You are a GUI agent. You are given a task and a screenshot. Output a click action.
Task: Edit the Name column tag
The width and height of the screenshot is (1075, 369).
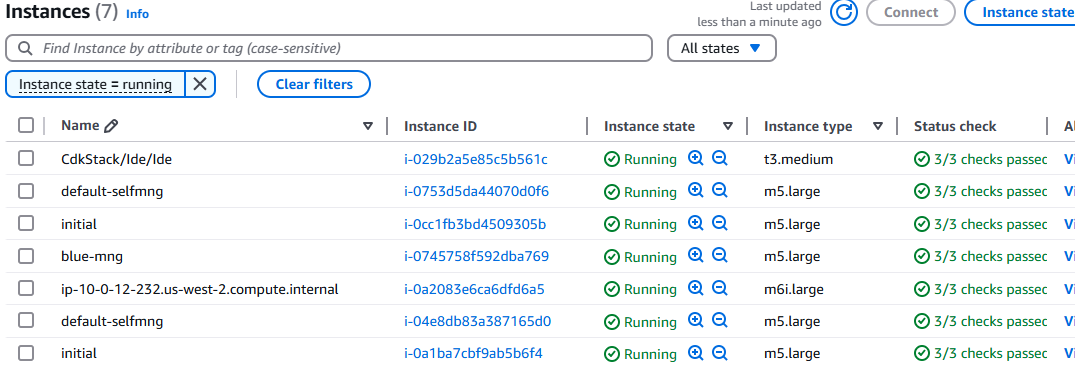pos(111,126)
